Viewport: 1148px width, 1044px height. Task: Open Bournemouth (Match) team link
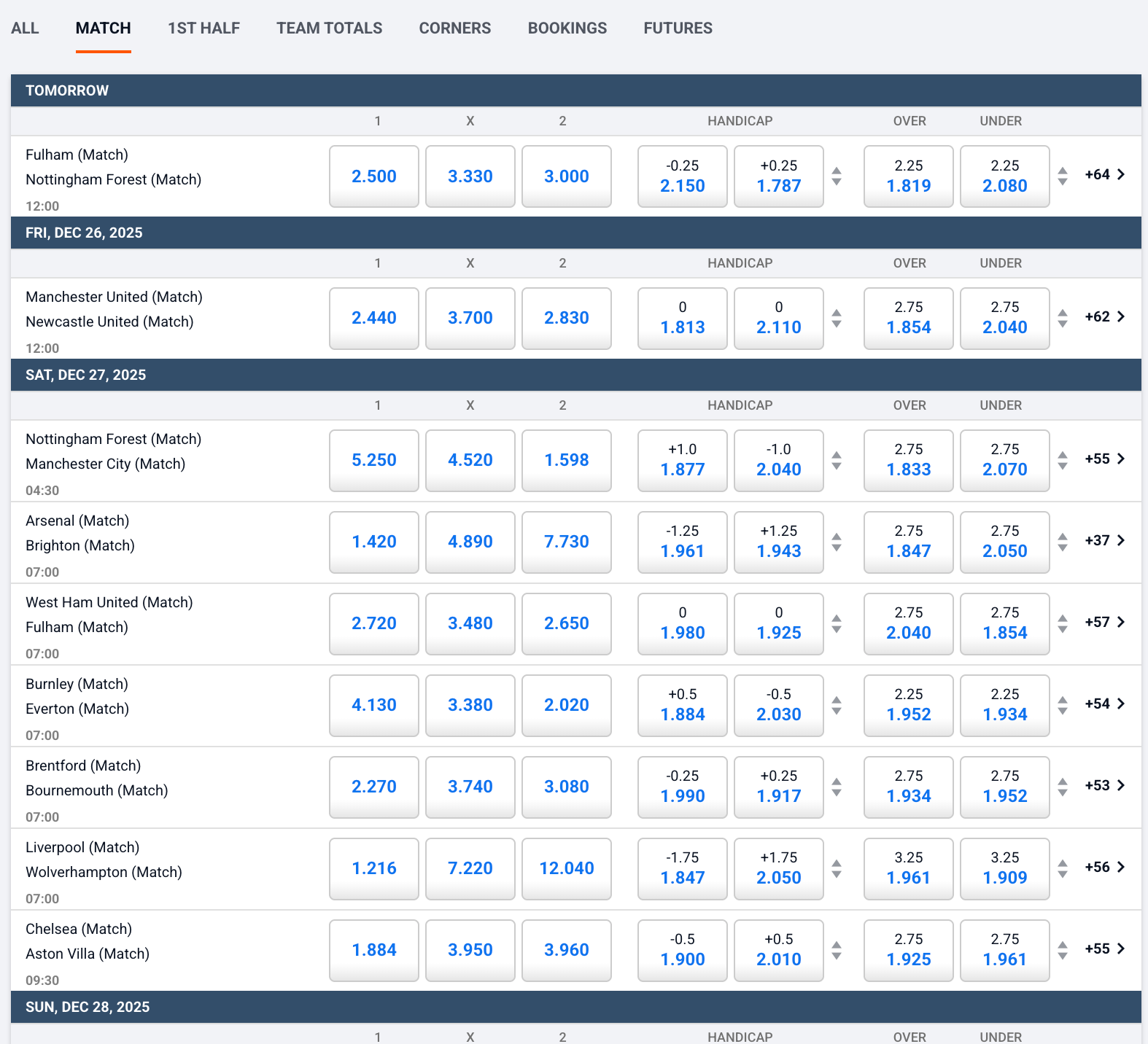click(x=97, y=790)
